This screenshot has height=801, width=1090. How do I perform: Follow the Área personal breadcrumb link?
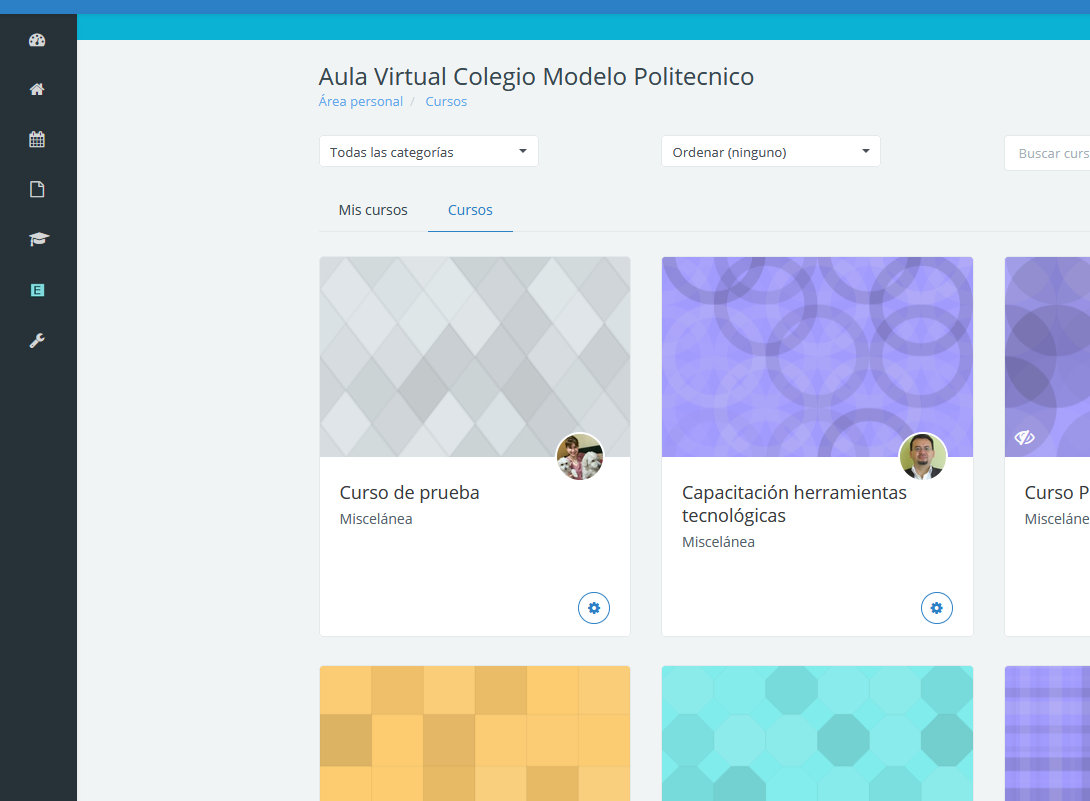pyautogui.click(x=361, y=102)
